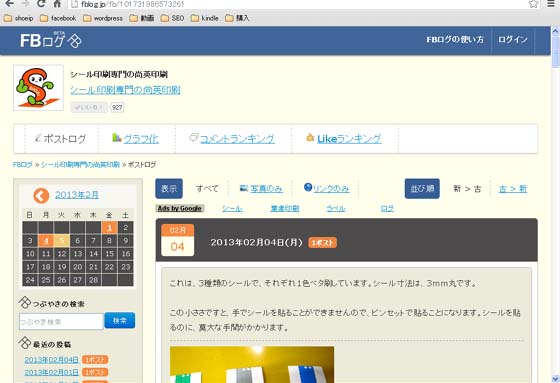Click the シール印刷専門の尚英印刷 page title link
Image resolution: width=560 pixels, height=383 pixels.
(125, 90)
